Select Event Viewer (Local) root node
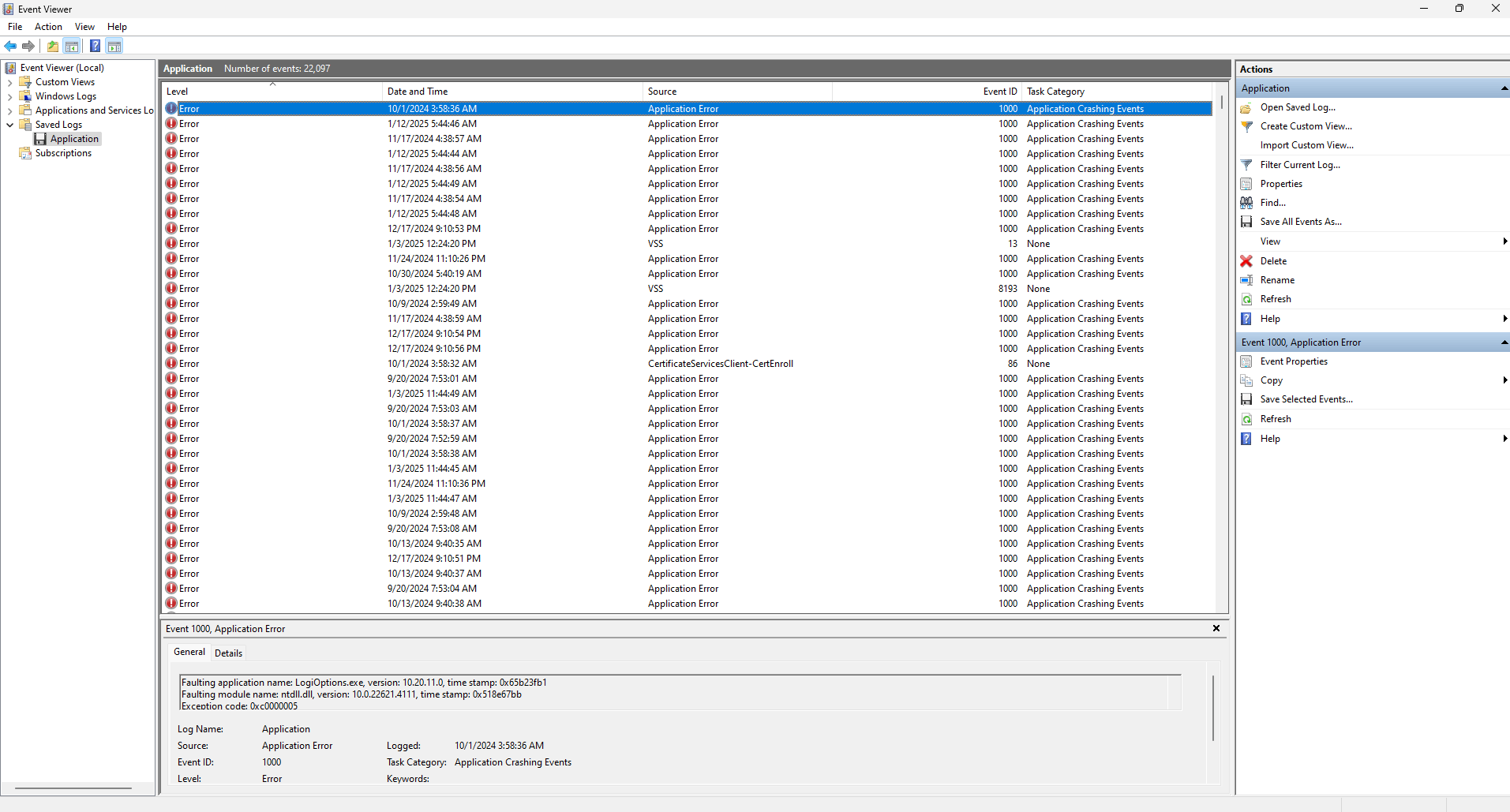This screenshot has width=1510, height=812. click(x=62, y=68)
